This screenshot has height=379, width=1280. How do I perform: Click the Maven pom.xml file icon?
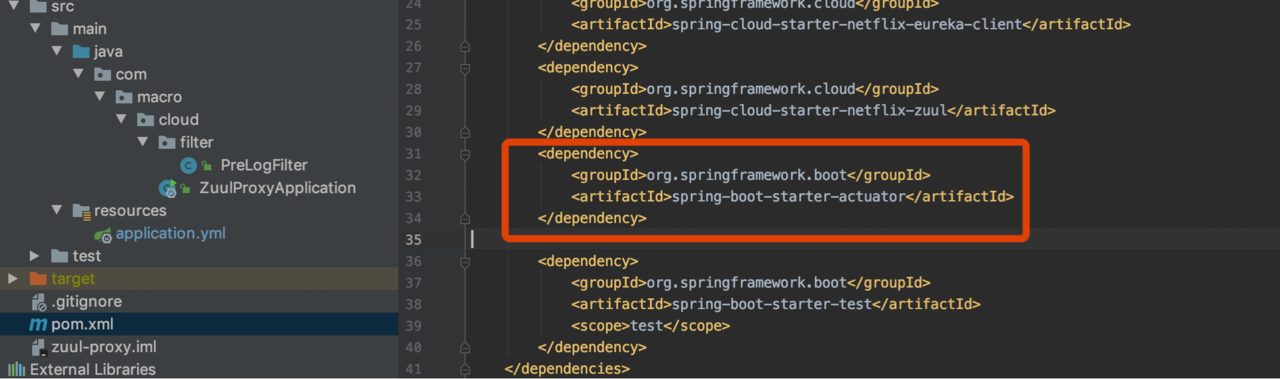38,325
